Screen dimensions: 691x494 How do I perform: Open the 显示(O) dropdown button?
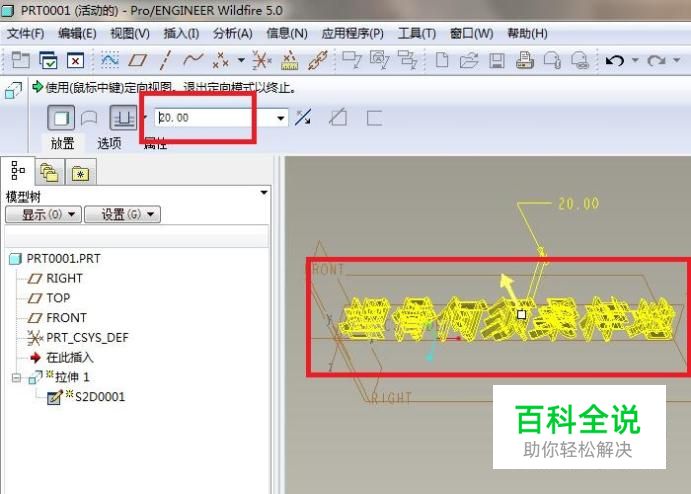pos(43,215)
